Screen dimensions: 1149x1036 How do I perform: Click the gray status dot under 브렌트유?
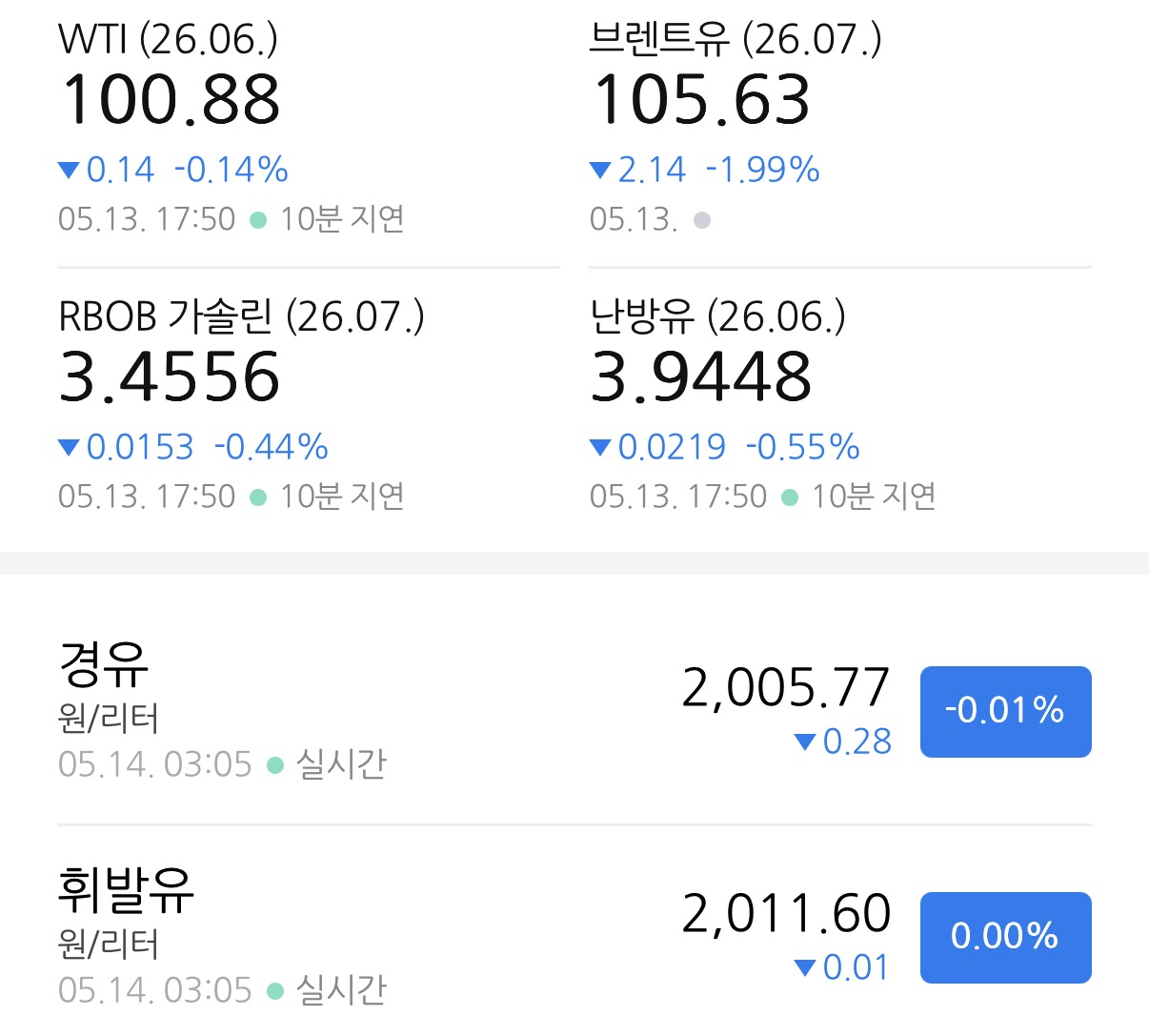pos(702,220)
